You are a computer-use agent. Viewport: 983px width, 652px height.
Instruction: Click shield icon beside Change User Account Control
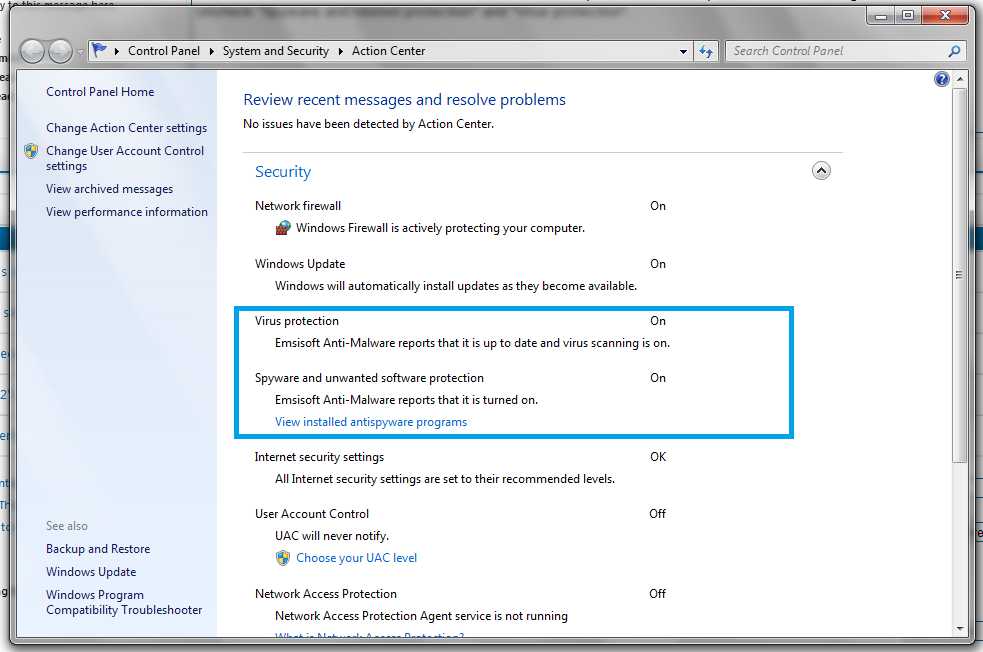31,151
